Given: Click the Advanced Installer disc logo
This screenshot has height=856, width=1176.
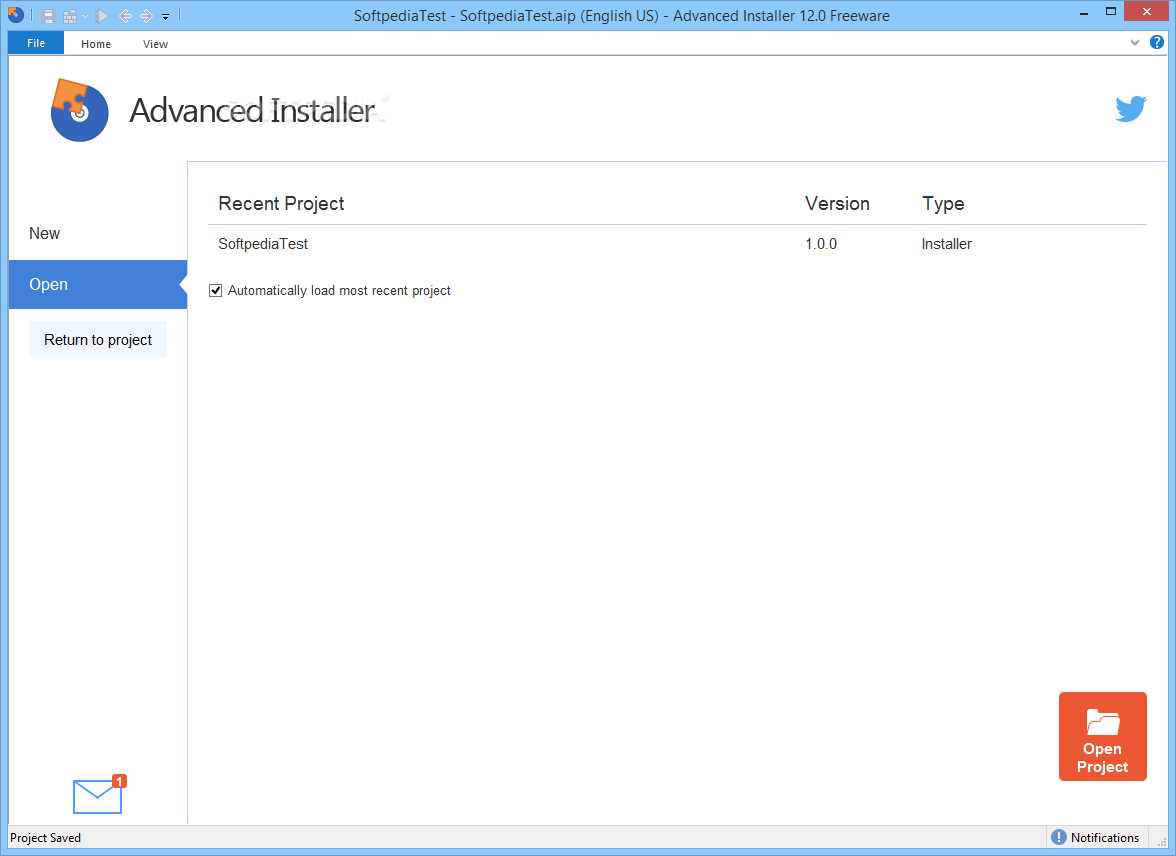Looking at the screenshot, I should [x=79, y=110].
